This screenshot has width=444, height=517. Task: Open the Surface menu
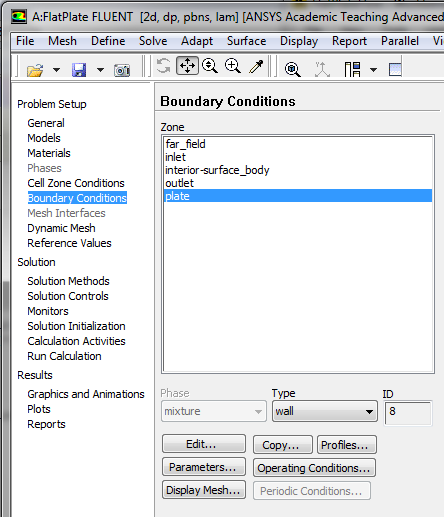(246, 41)
